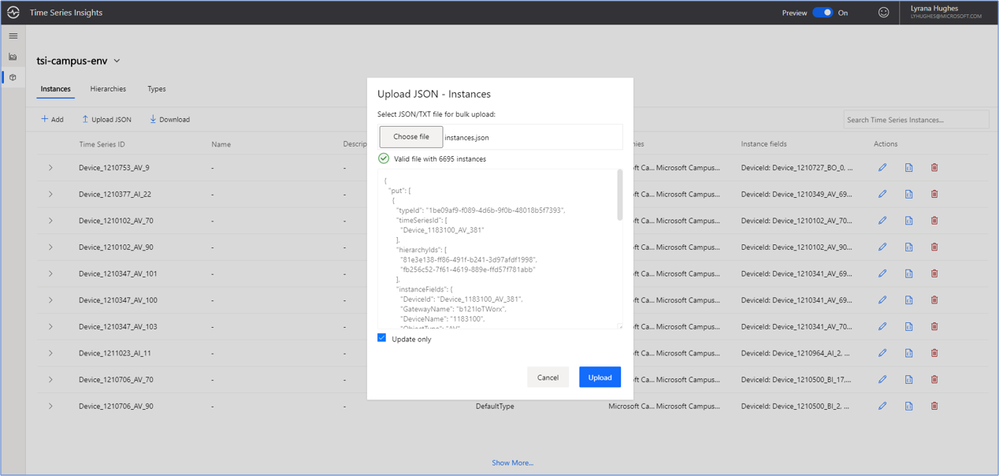This screenshot has width=999, height=476.
Task: Expand row Device_1210377_AI_22
Action: click(50, 194)
